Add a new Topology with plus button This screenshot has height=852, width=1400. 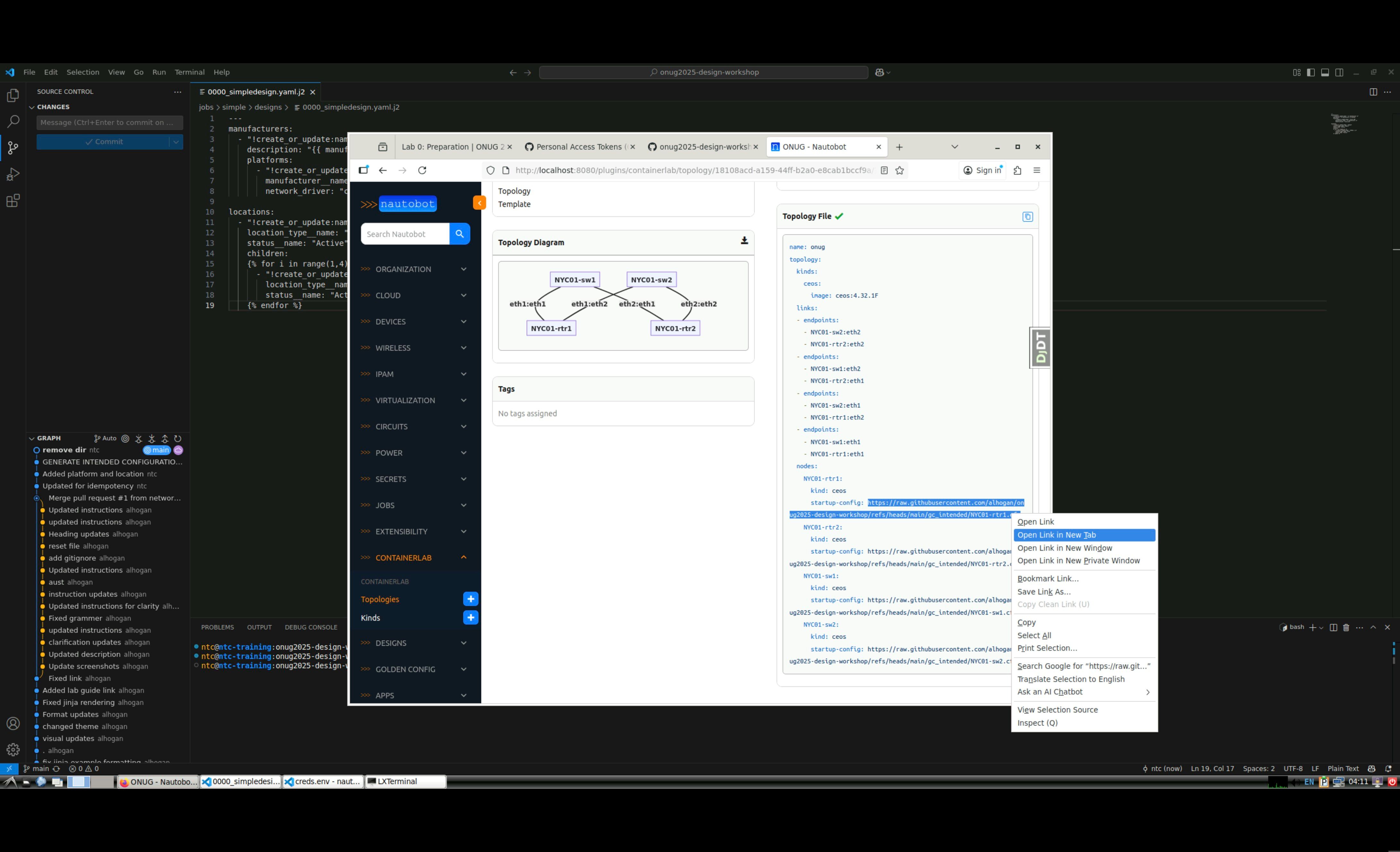click(471, 599)
